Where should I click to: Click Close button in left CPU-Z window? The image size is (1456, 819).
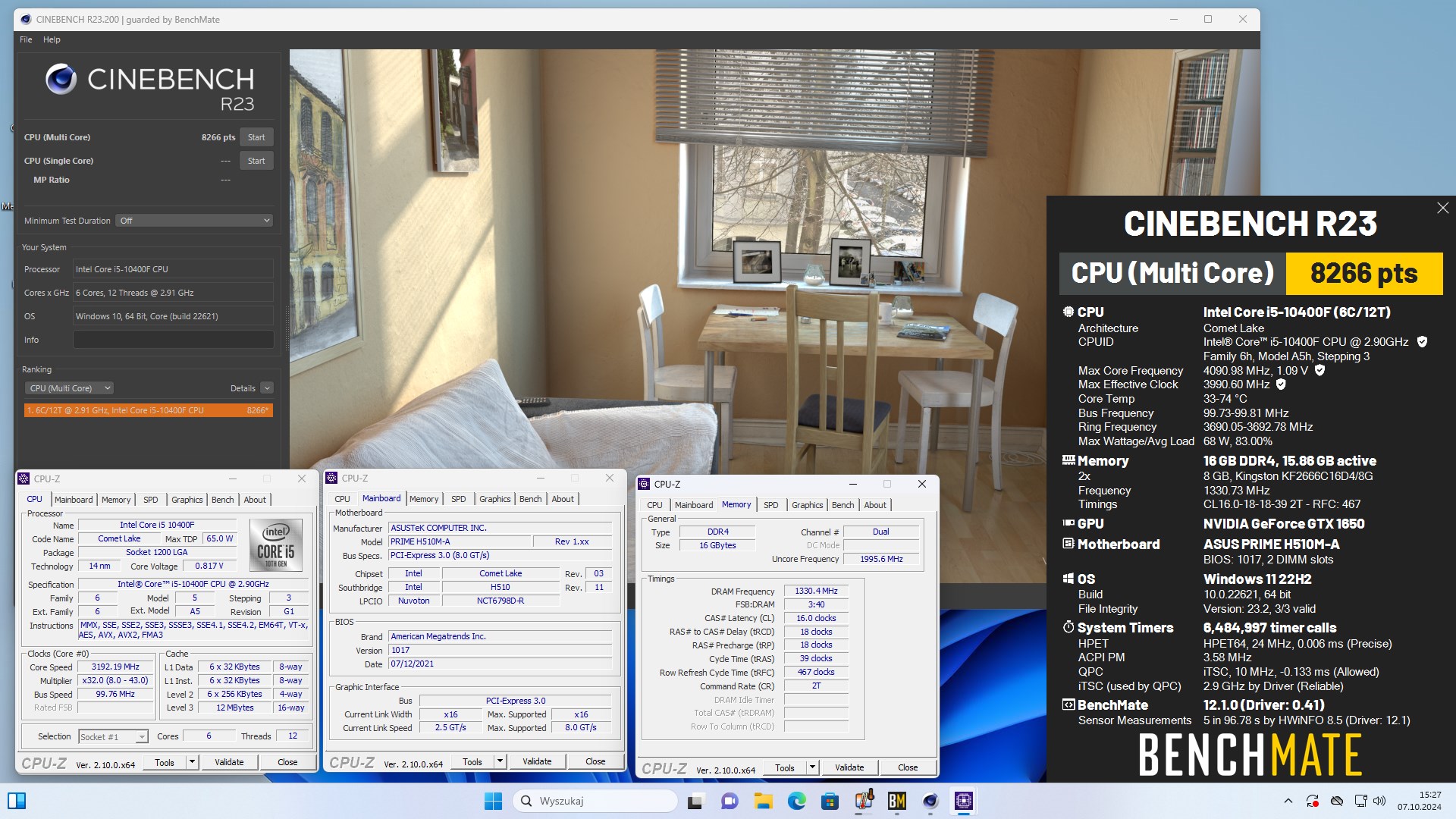[287, 762]
